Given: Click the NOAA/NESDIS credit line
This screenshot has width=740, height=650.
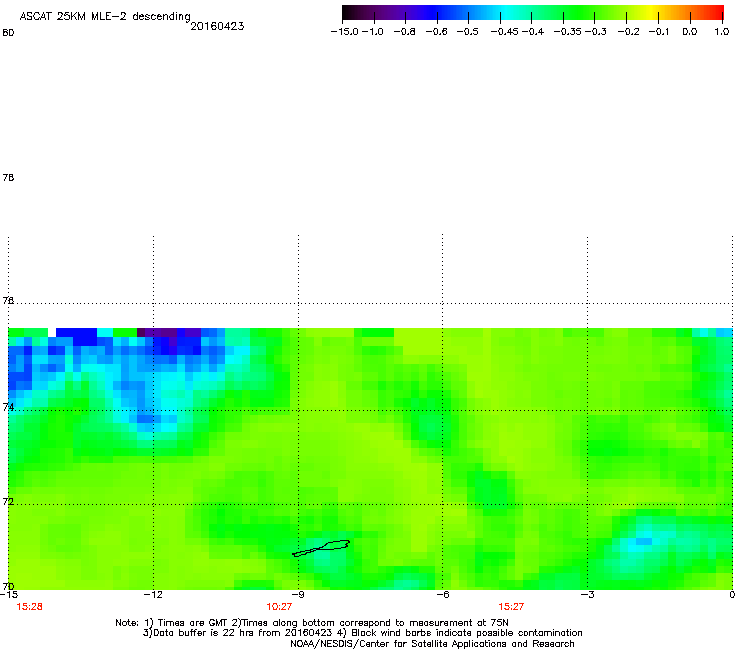Looking at the screenshot, I should tap(432, 644).
